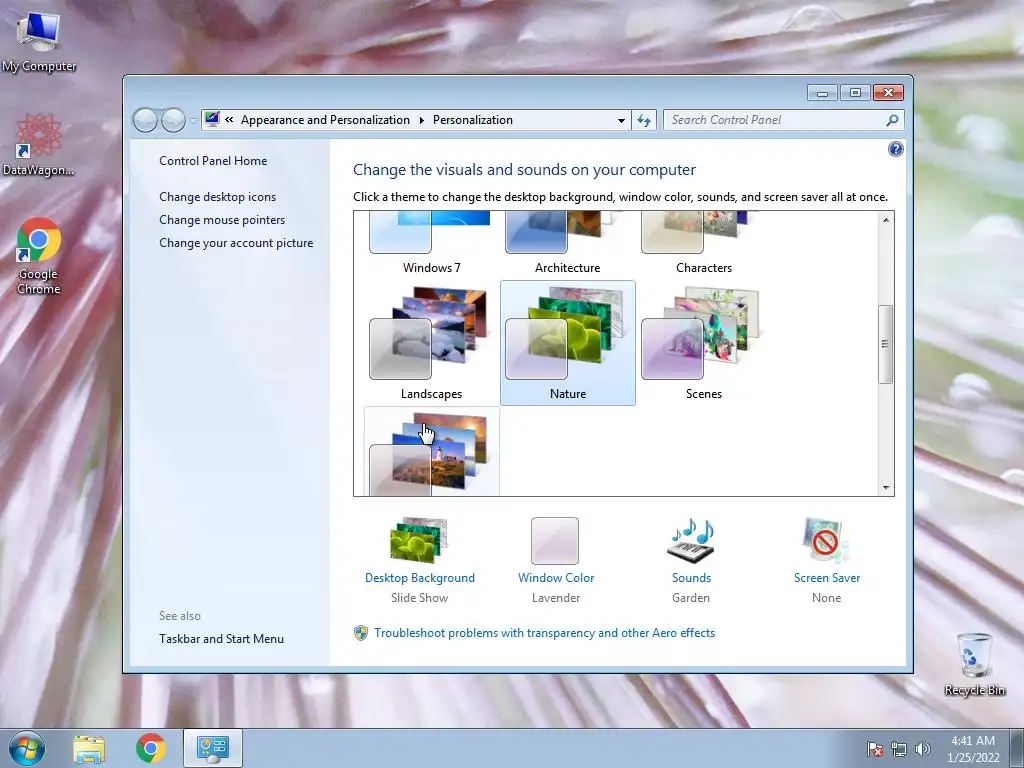The width and height of the screenshot is (1024, 768).
Task: Maximize the Personalization window
Action: click(x=855, y=93)
